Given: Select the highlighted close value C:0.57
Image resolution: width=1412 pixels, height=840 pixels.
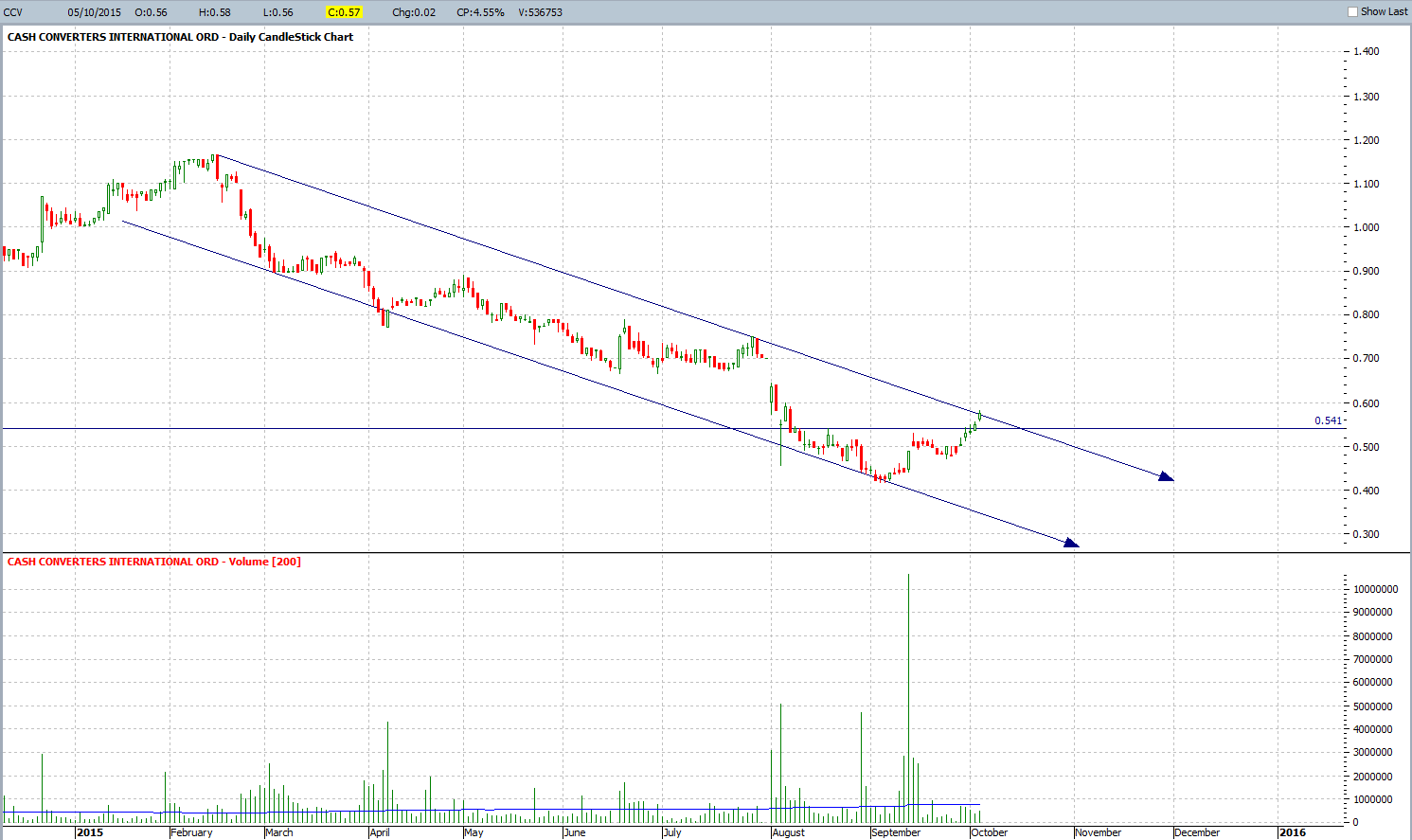Looking at the screenshot, I should [344, 12].
